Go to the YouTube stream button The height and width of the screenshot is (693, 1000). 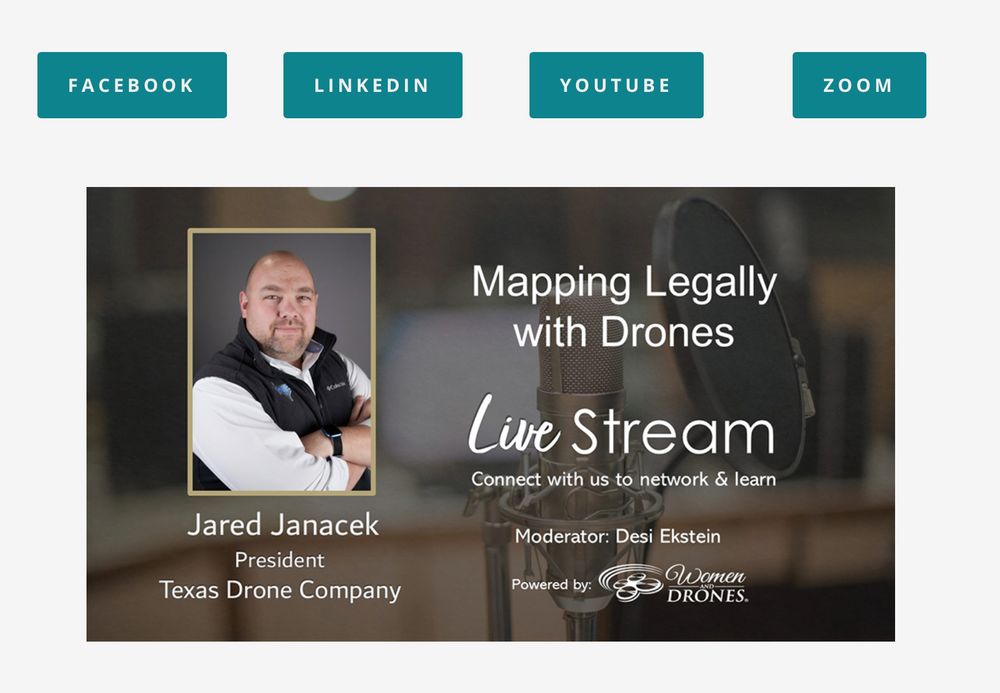click(x=616, y=85)
